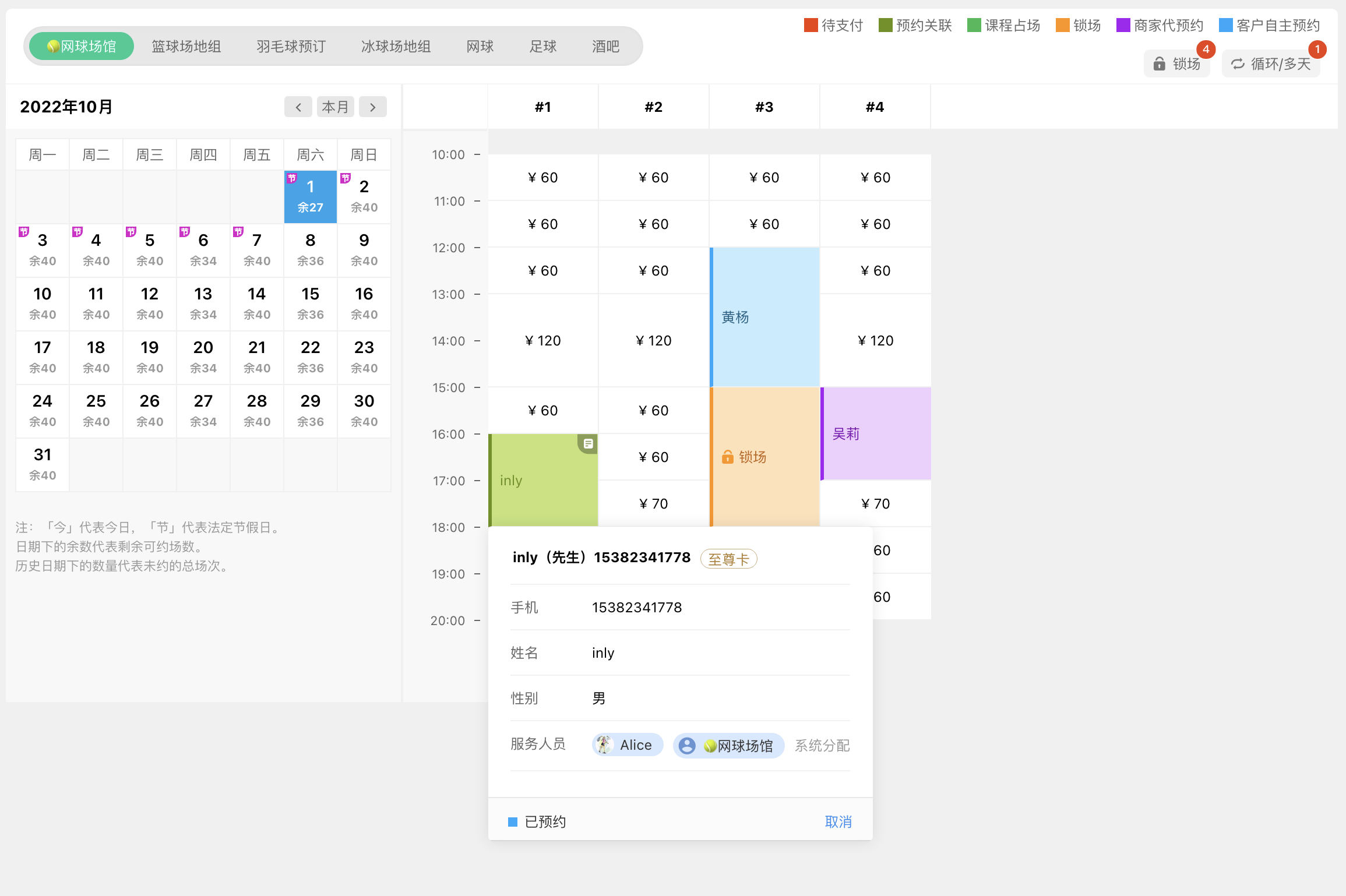Image resolution: width=1346 pixels, height=896 pixels.
Task: Click the holiday 节 badge on October 4
Action: [77, 232]
